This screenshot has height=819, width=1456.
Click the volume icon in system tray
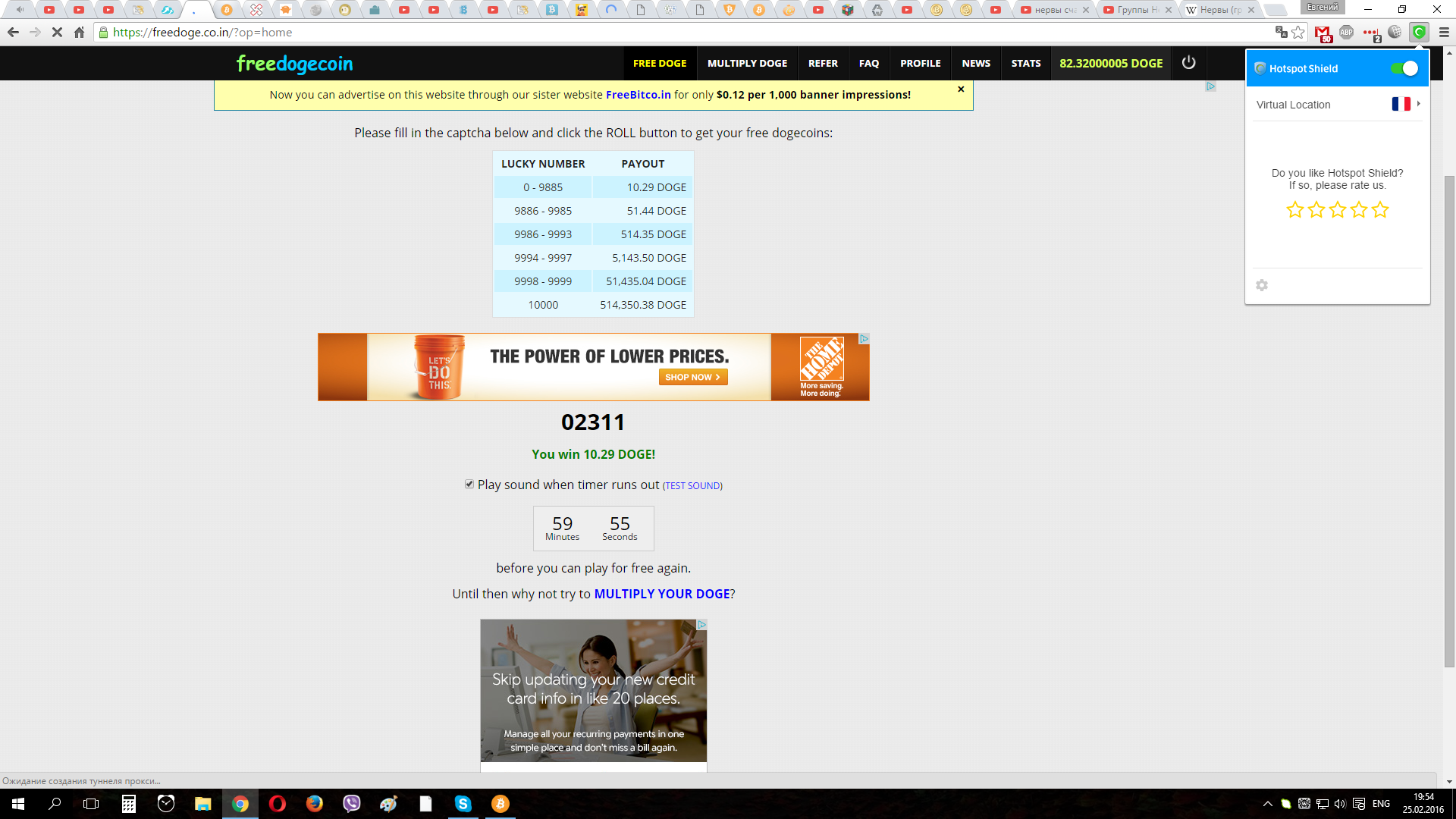pyautogui.click(x=1340, y=804)
